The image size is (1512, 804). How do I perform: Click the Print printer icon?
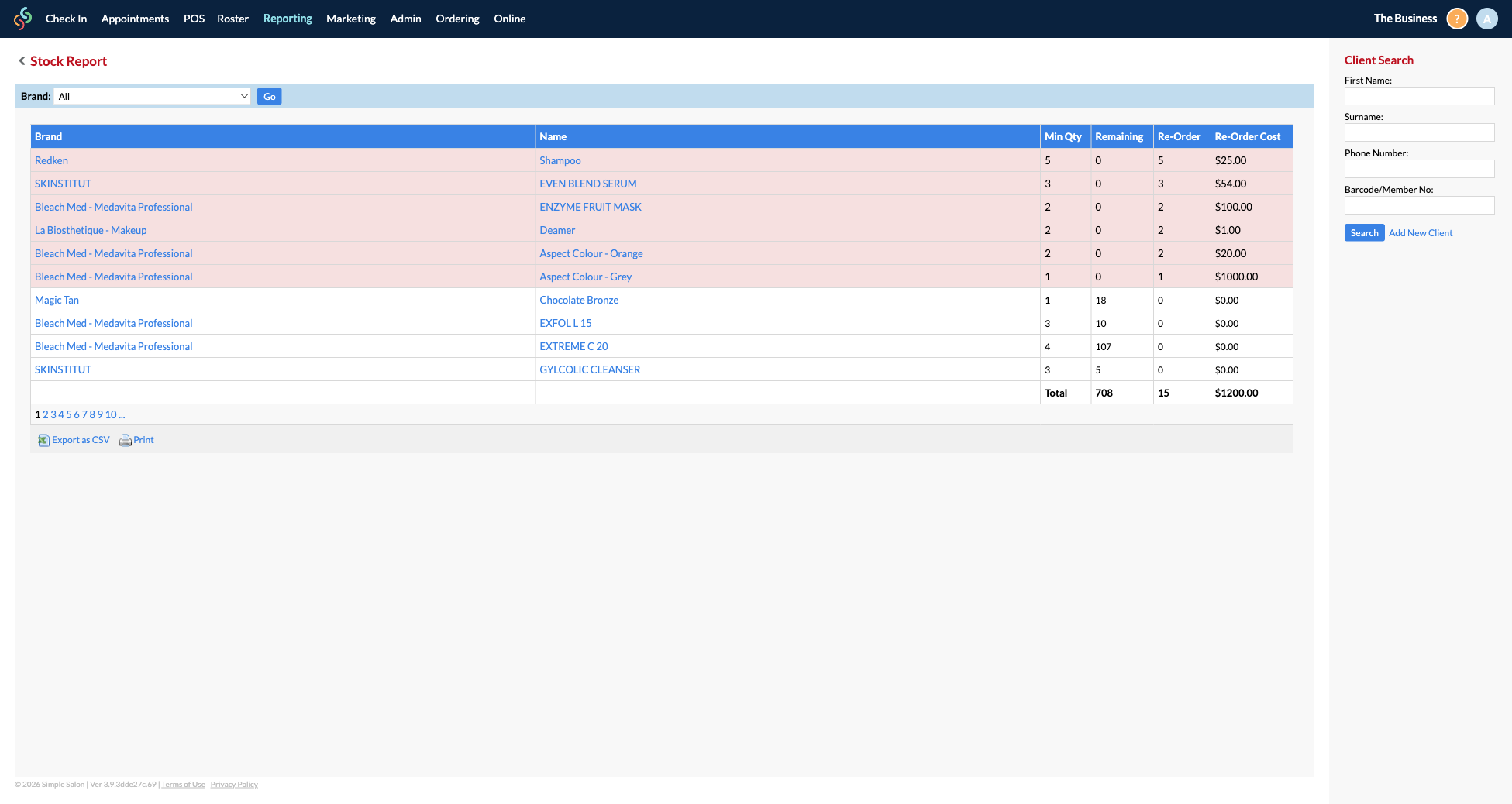[125, 440]
